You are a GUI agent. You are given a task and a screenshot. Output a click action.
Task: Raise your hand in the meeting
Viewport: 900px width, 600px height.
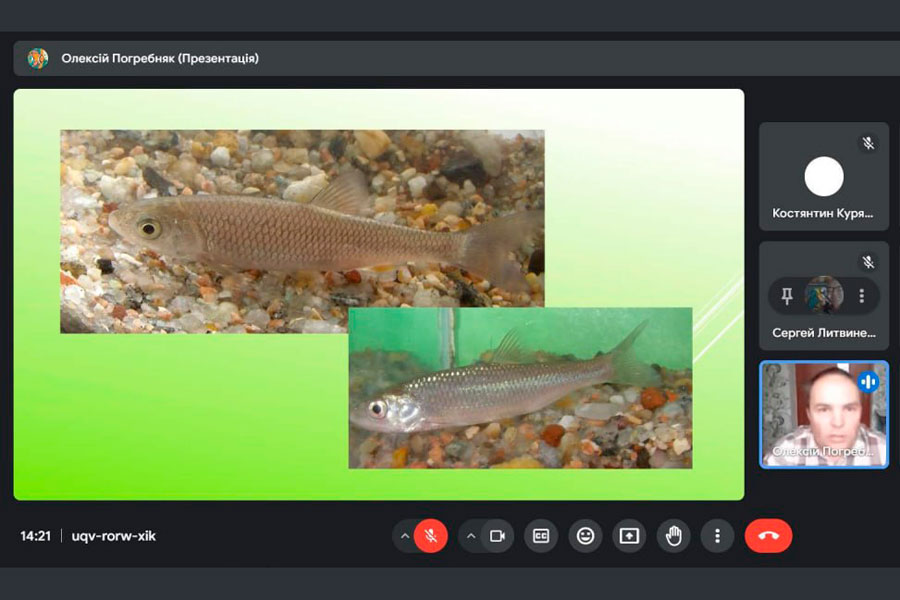click(673, 536)
